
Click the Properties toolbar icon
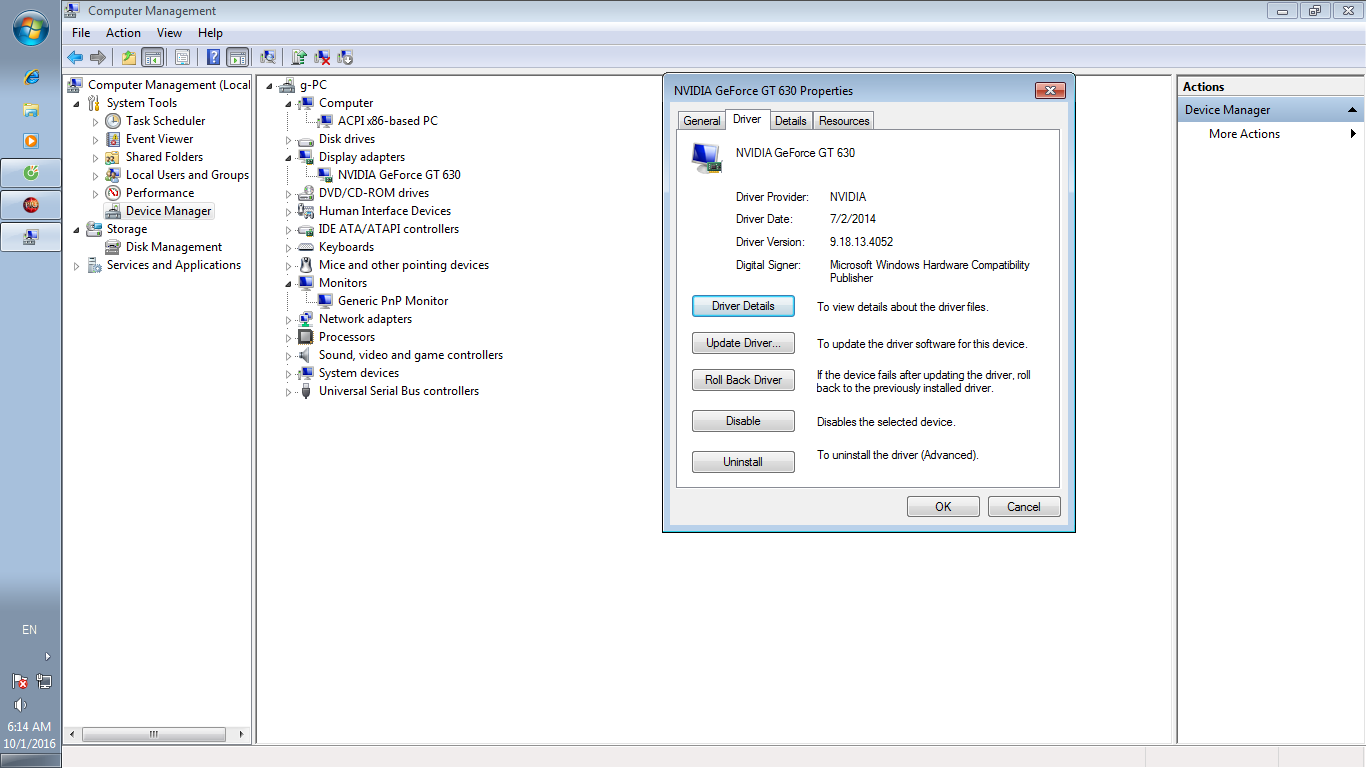[182, 58]
